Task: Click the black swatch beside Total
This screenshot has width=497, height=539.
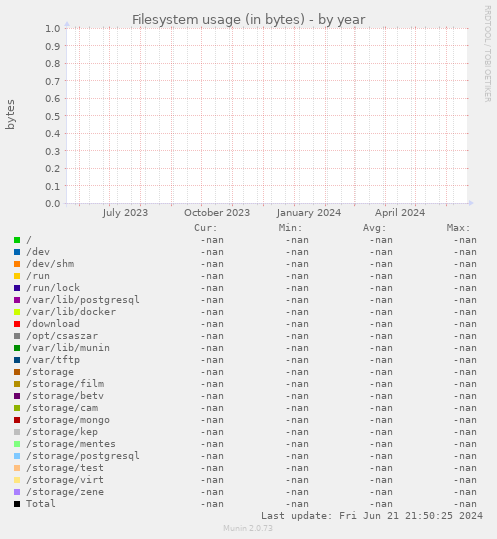Action: [x=17, y=504]
